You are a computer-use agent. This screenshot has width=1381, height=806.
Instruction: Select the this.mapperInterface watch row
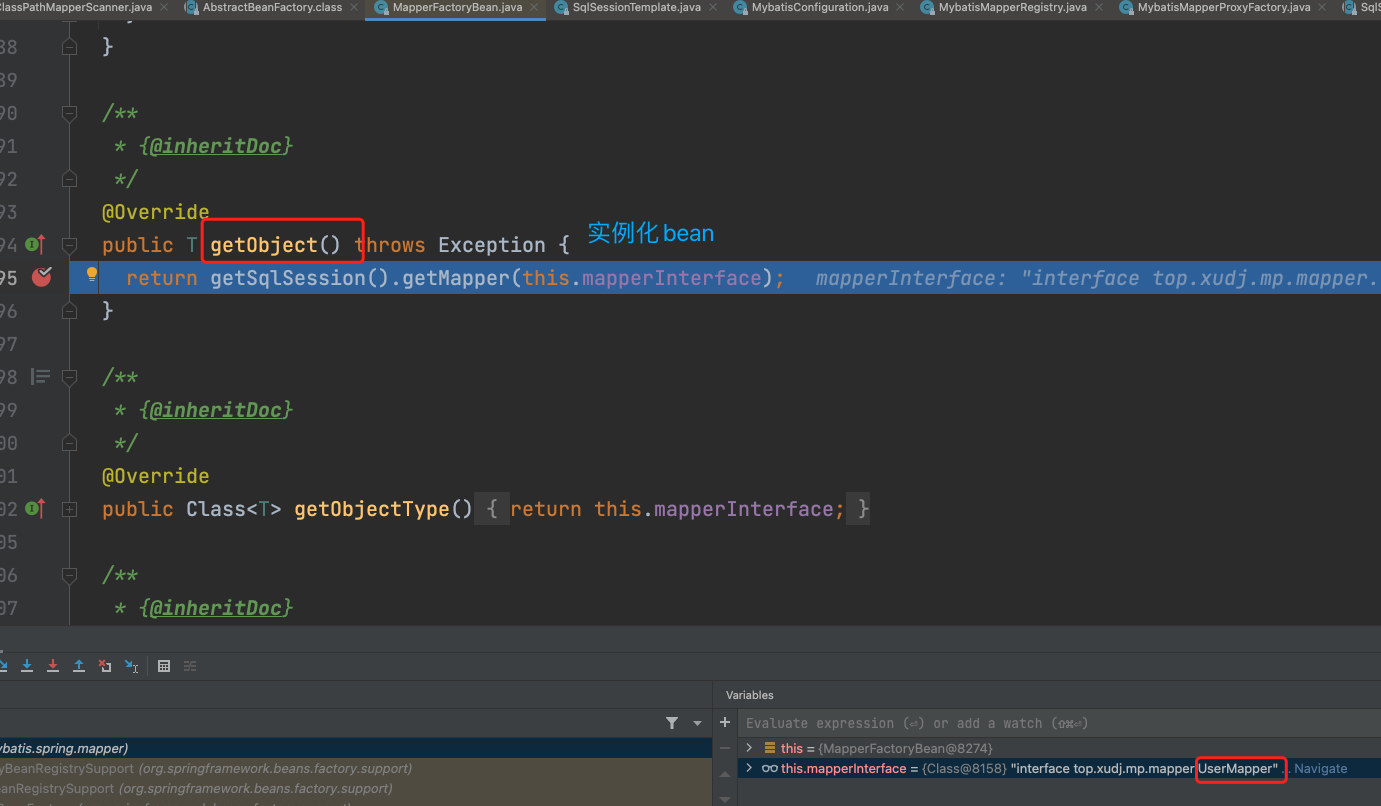pos(1060,768)
